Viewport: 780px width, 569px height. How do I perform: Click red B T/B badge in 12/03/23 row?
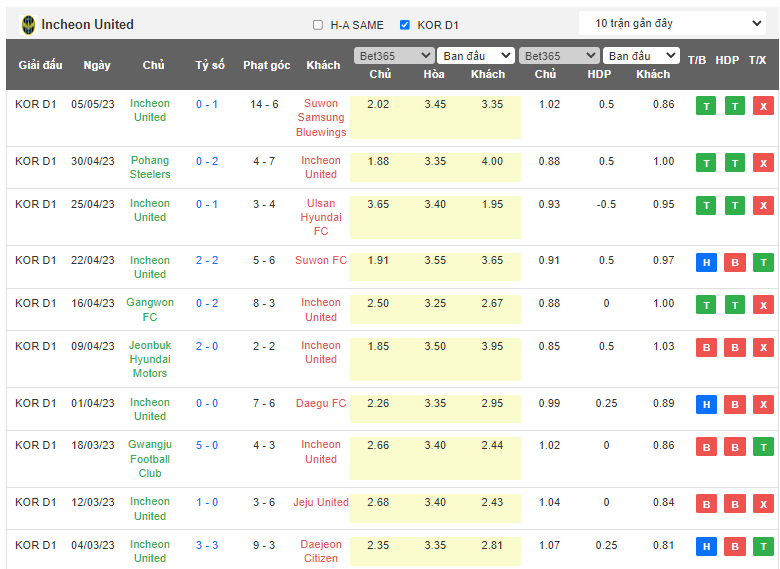706,504
